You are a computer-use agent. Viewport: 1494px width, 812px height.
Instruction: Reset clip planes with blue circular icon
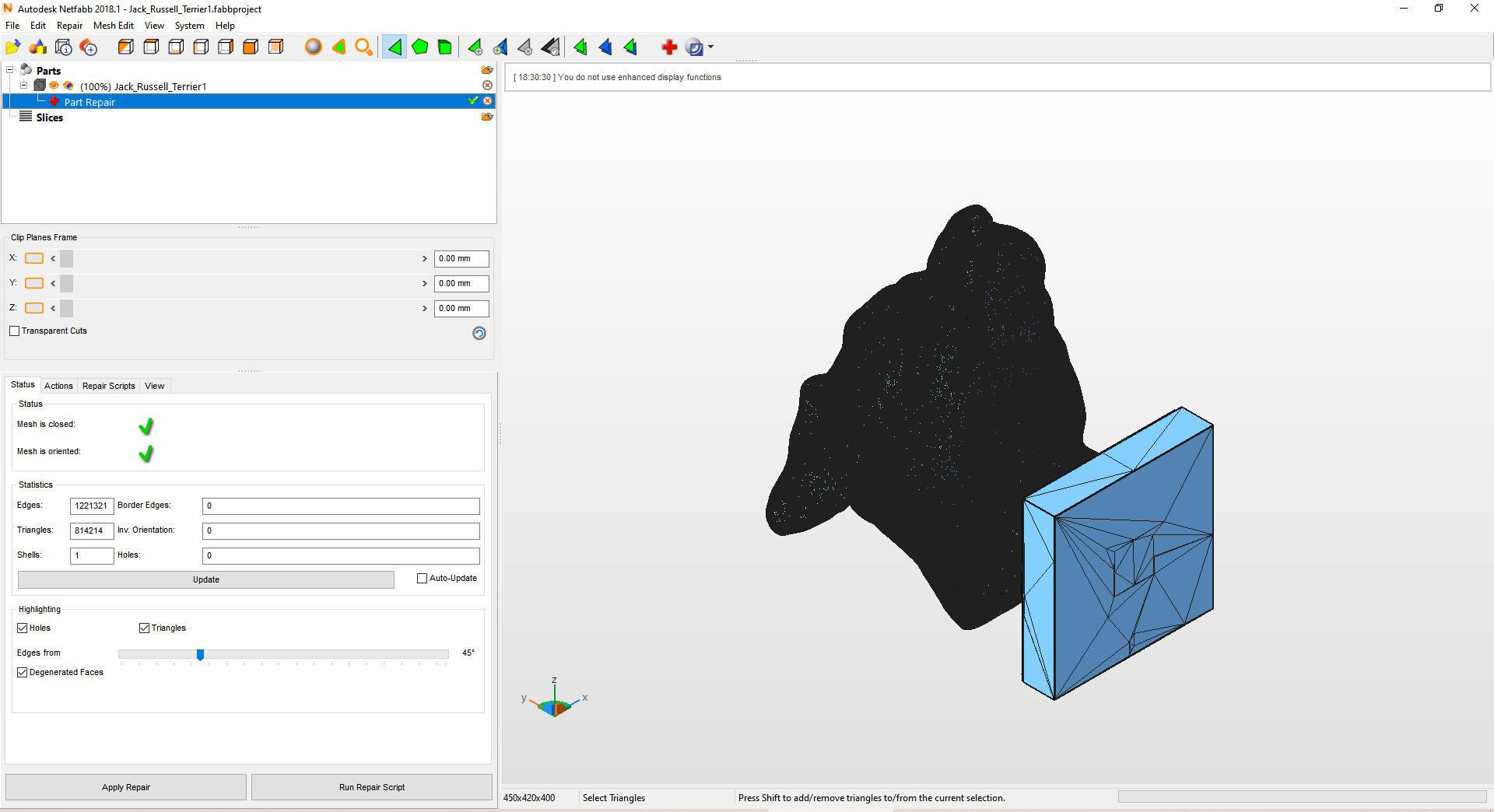pos(479,333)
